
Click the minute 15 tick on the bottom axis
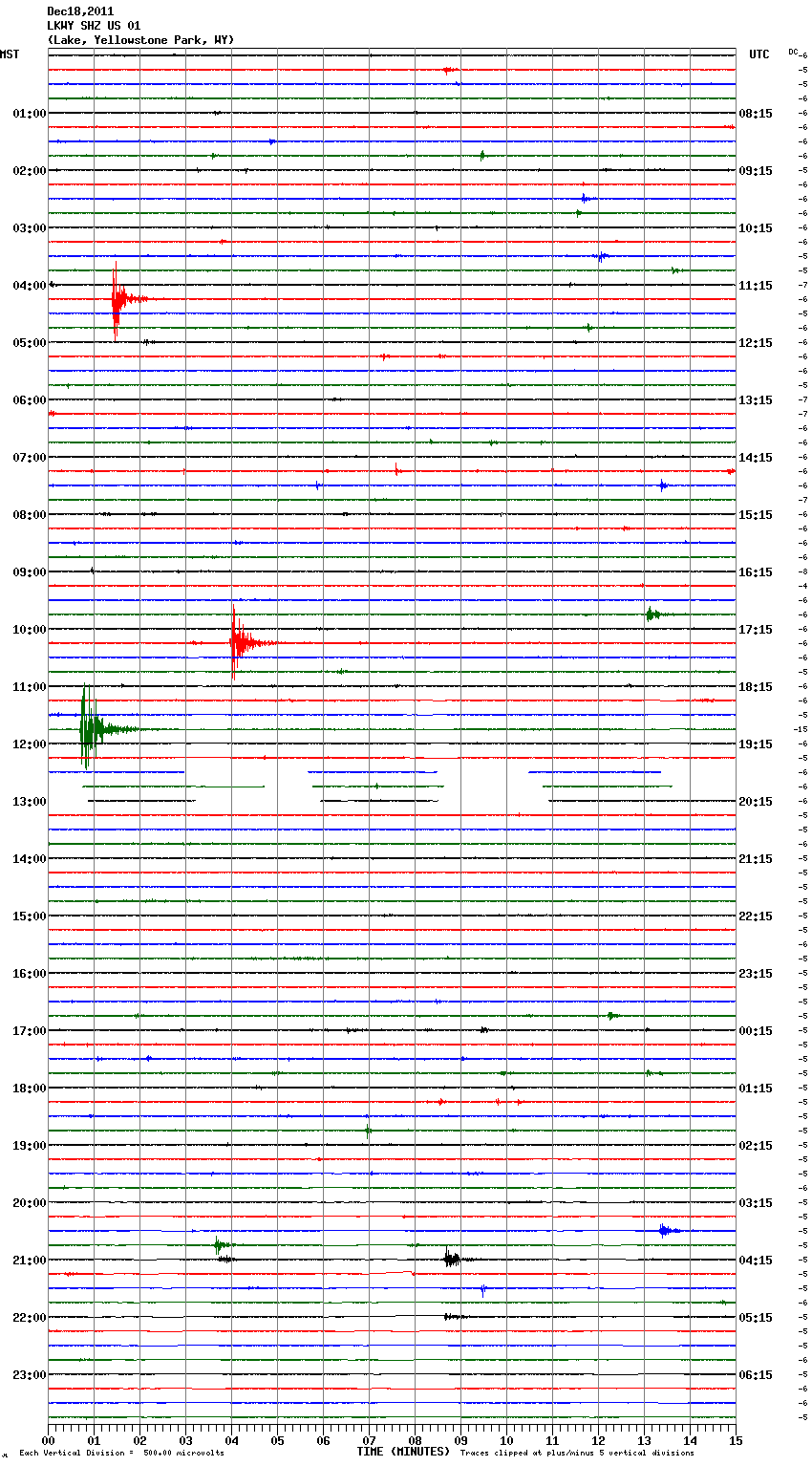point(736,1440)
